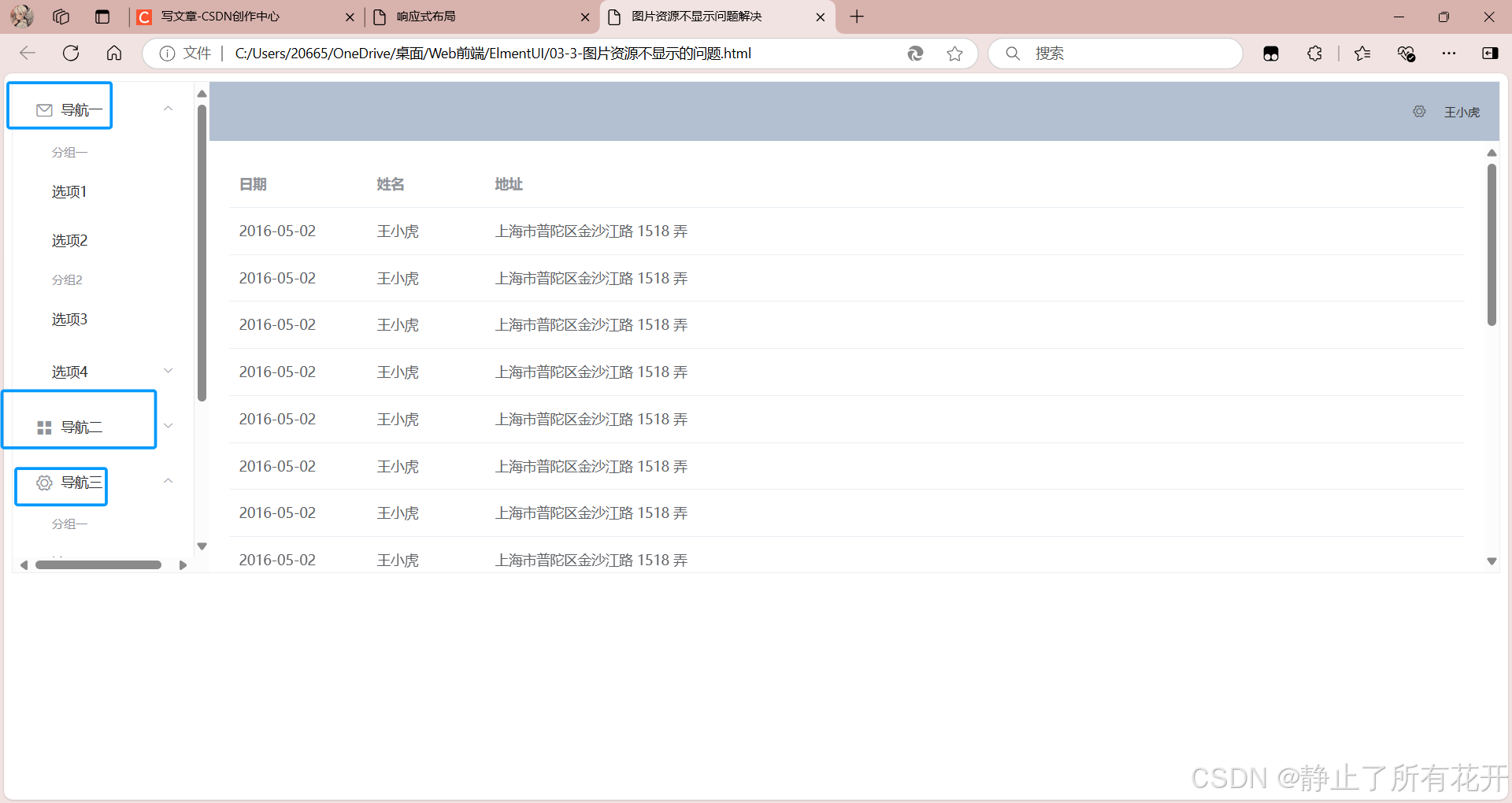Screen dimensions: 1512x803
Task: Expand the 导航二 submenu arrow
Action: (x=168, y=426)
